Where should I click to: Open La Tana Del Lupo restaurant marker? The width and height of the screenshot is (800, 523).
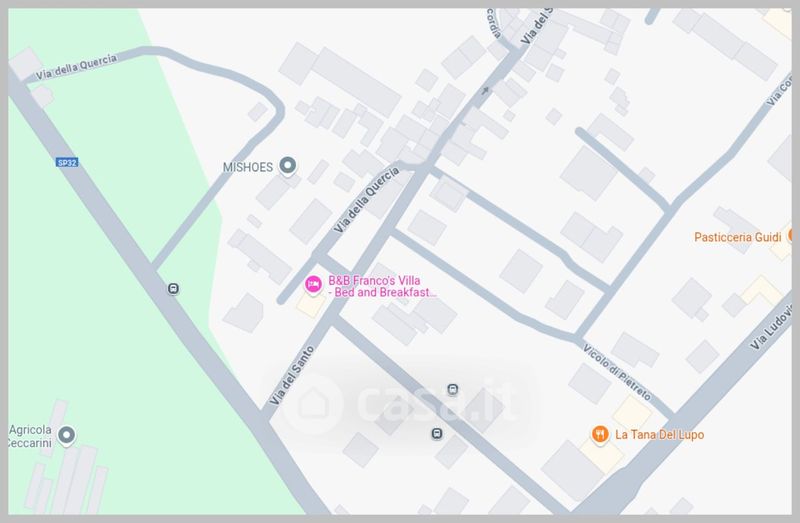[600, 434]
